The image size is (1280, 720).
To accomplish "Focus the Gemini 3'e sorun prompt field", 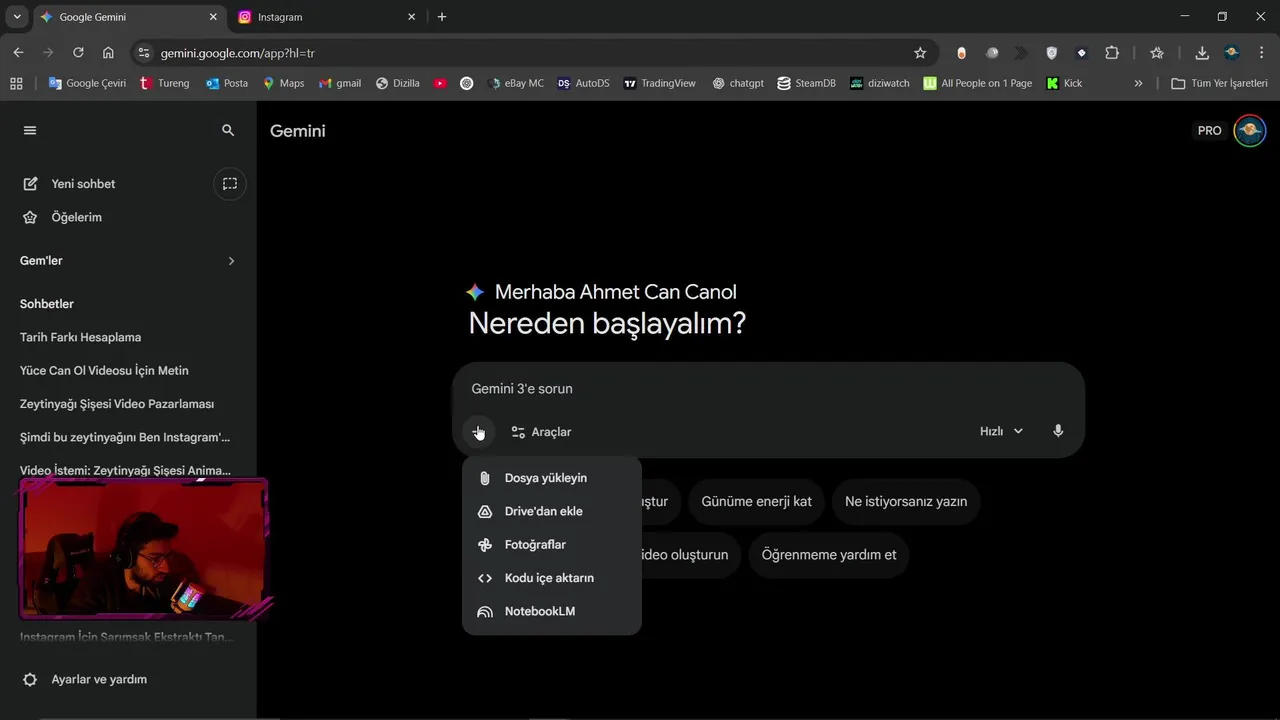I will click(768, 388).
